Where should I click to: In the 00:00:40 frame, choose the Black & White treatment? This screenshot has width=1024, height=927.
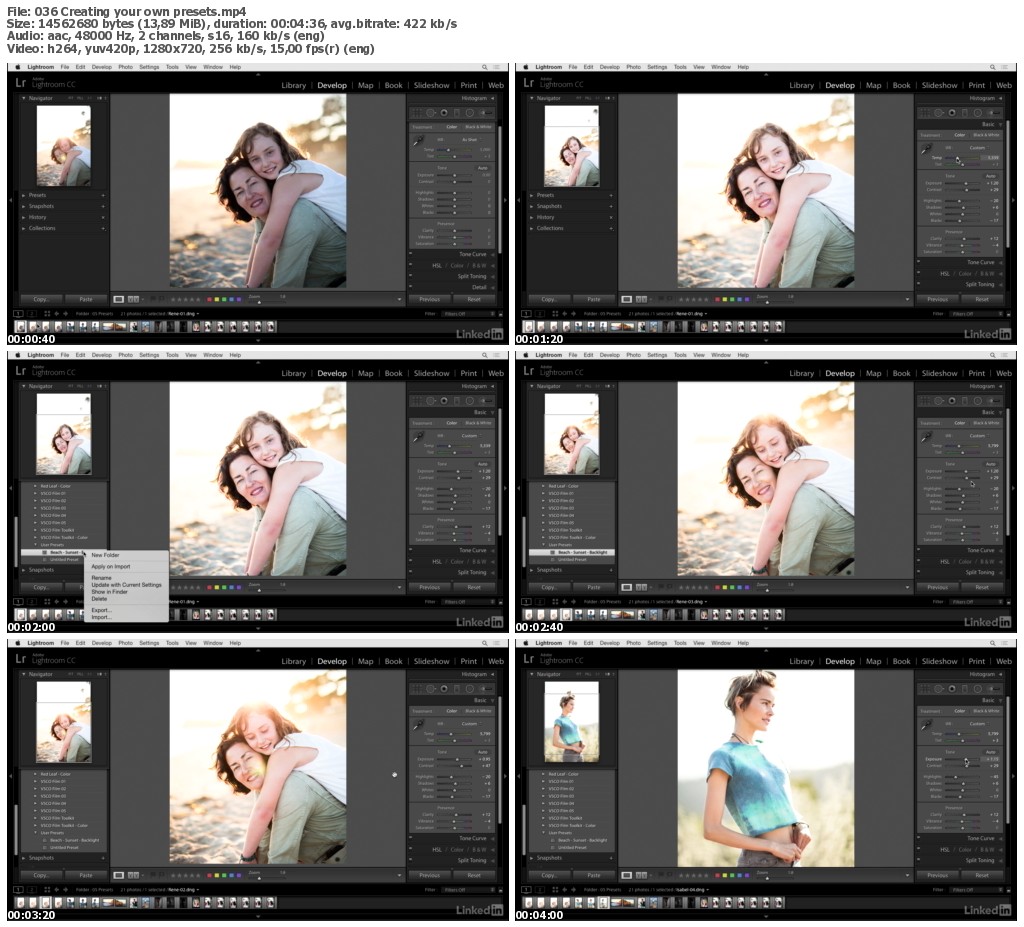[478, 127]
